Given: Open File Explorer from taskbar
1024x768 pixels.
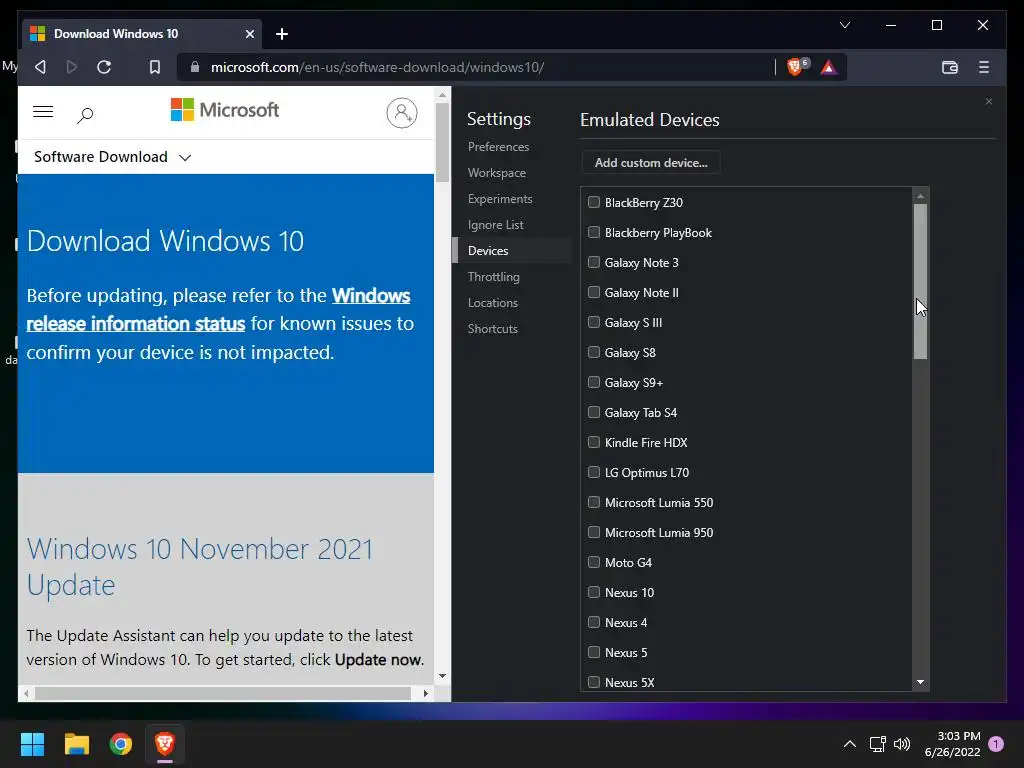Looking at the screenshot, I should [x=76, y=744].
